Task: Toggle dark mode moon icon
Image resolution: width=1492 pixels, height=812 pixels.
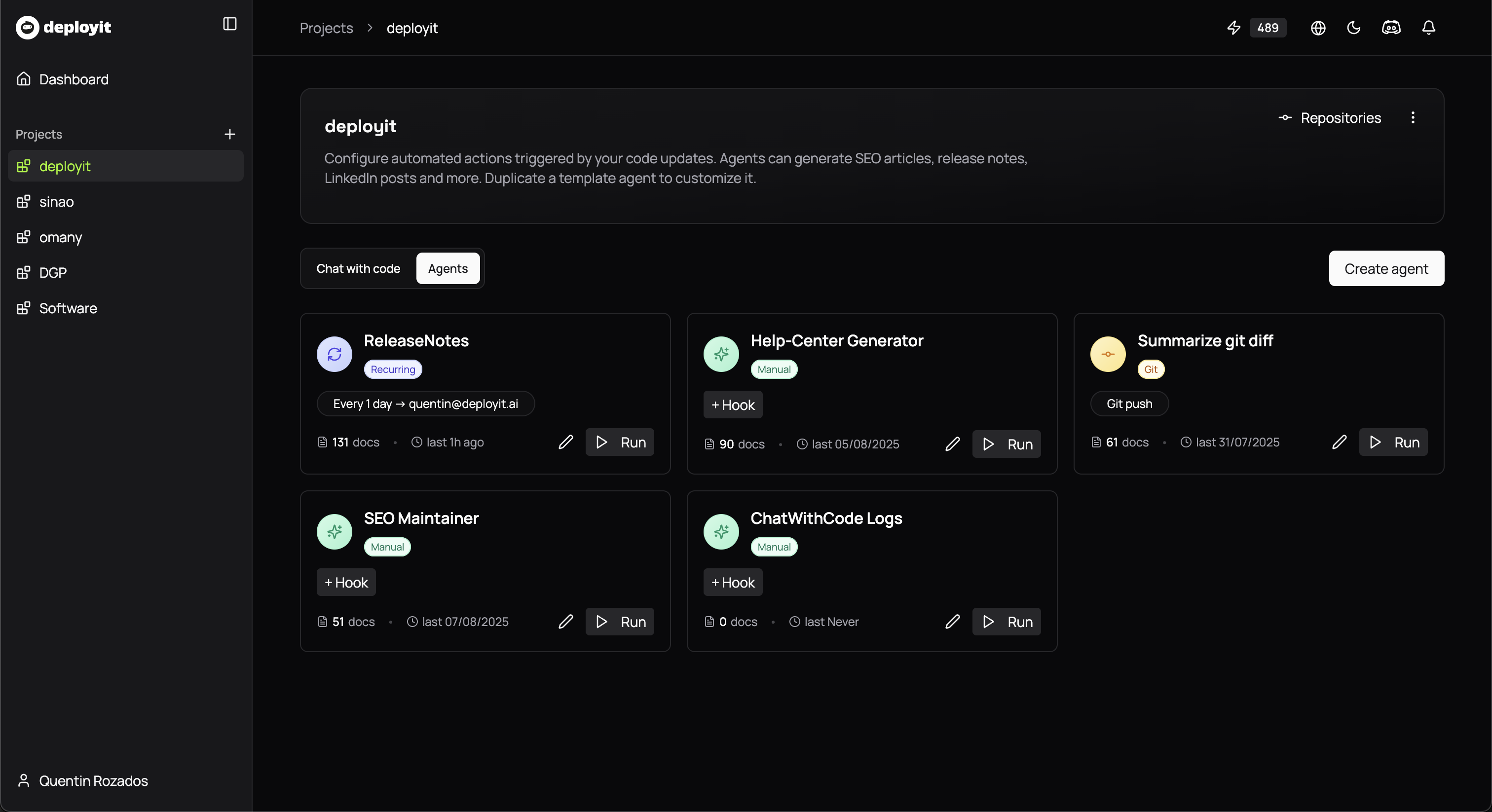Action: (1353, 28)
